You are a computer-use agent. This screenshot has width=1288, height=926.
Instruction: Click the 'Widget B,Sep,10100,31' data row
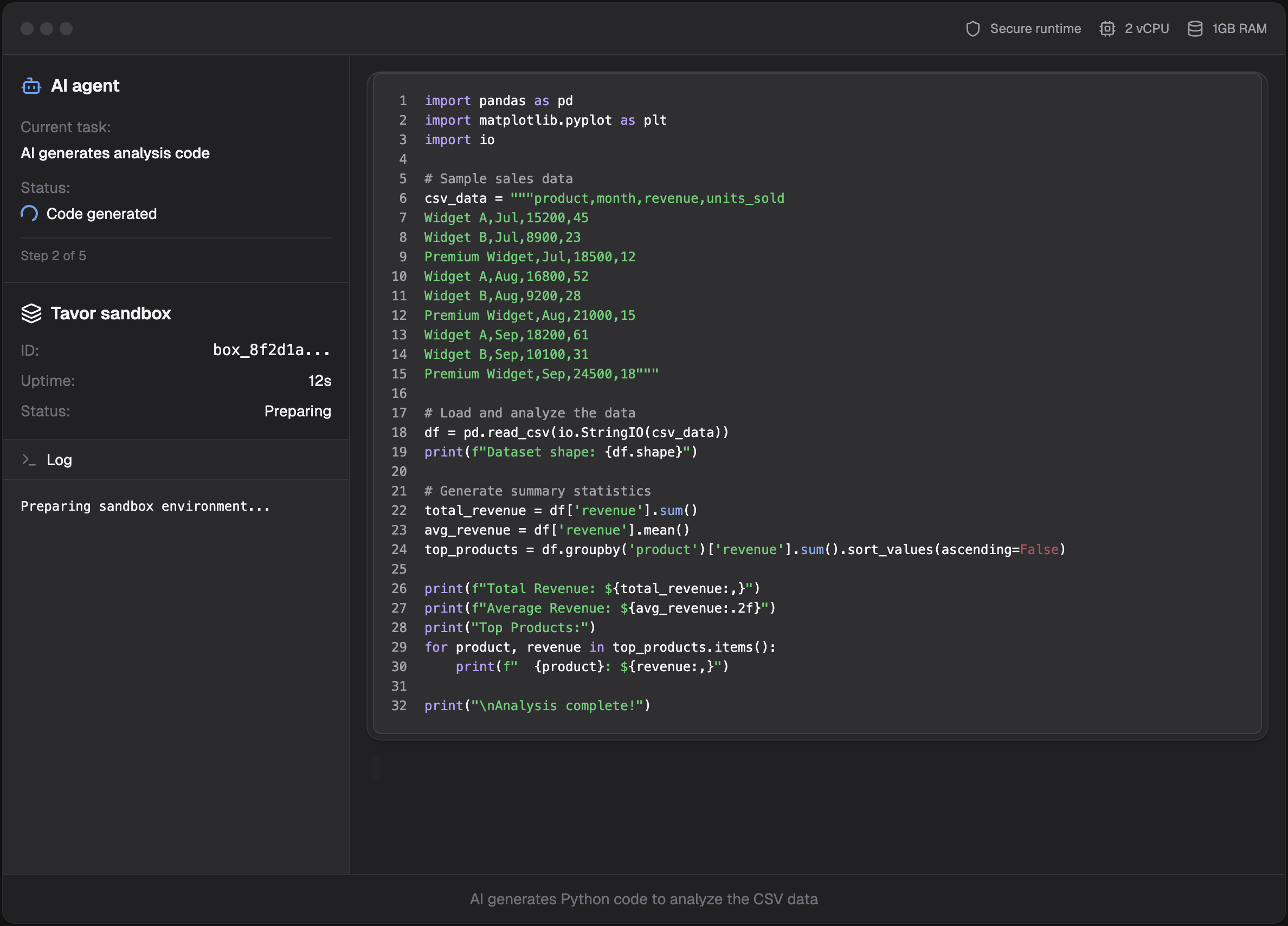point(506,354)
